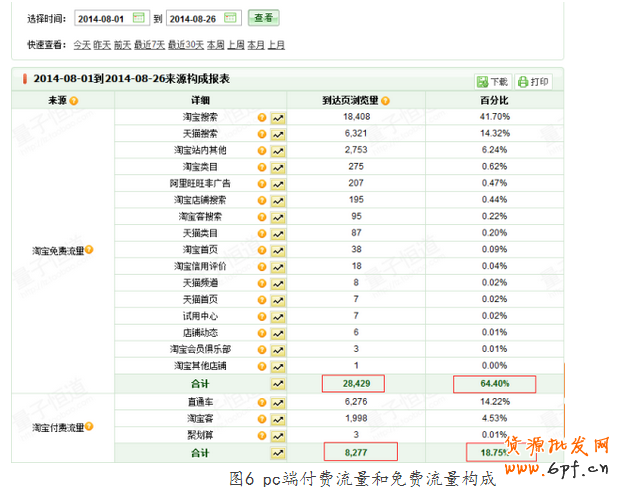Click the 打印 print icon button
The width and height of the screenshot is (619, 490).
534,81
